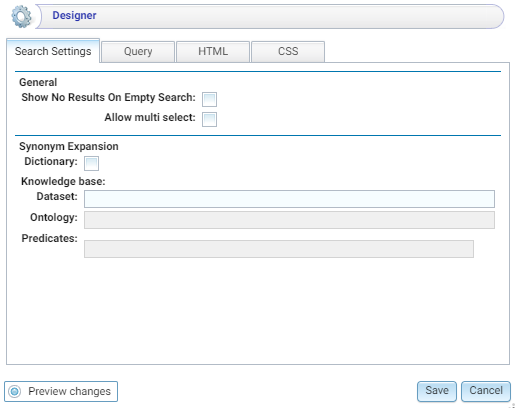Open the Predicates field
Viewport: 516px width, 408px height.
(279, 249)
